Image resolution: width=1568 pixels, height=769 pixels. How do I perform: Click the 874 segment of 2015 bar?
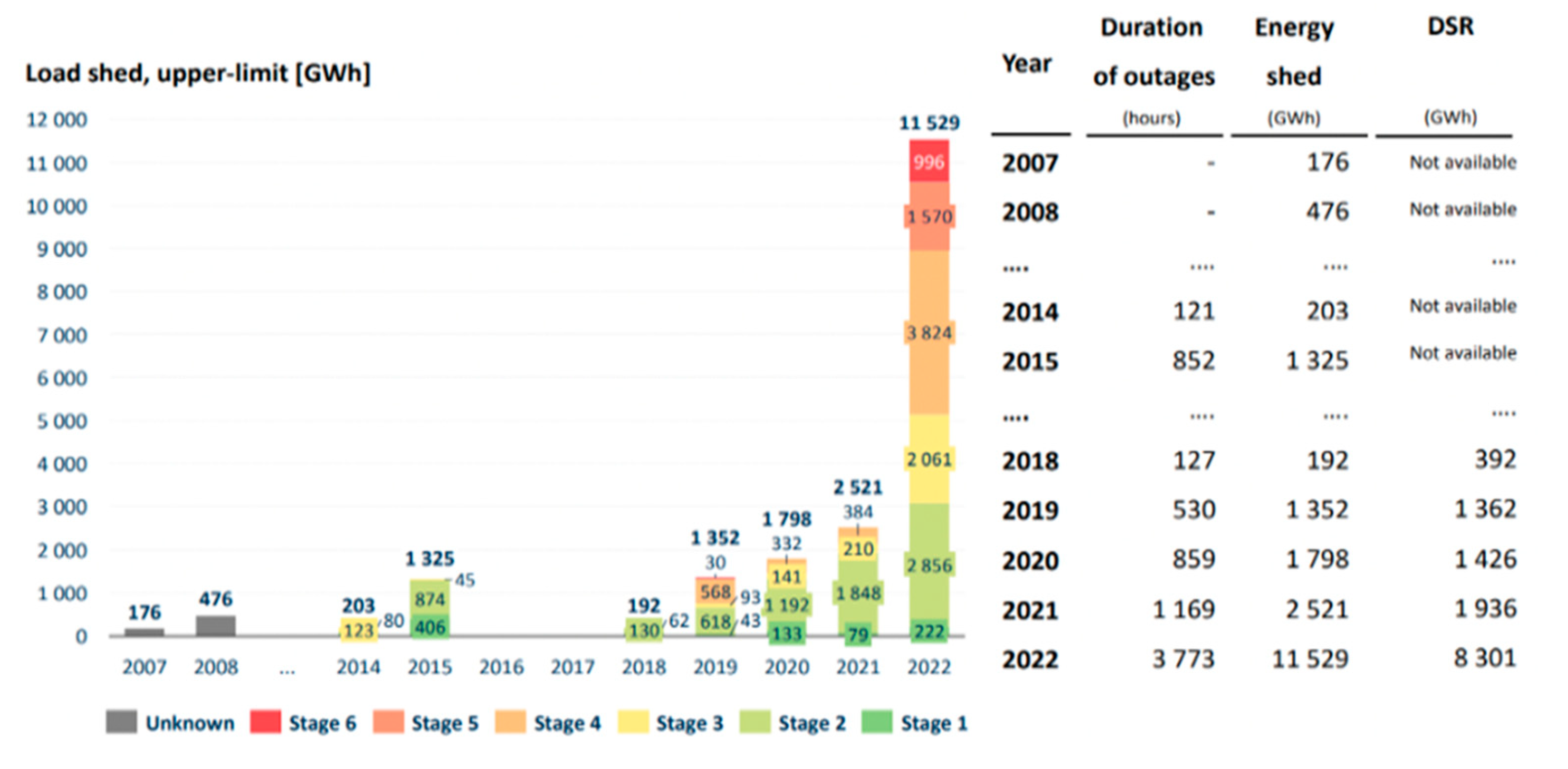pos(430,599)
